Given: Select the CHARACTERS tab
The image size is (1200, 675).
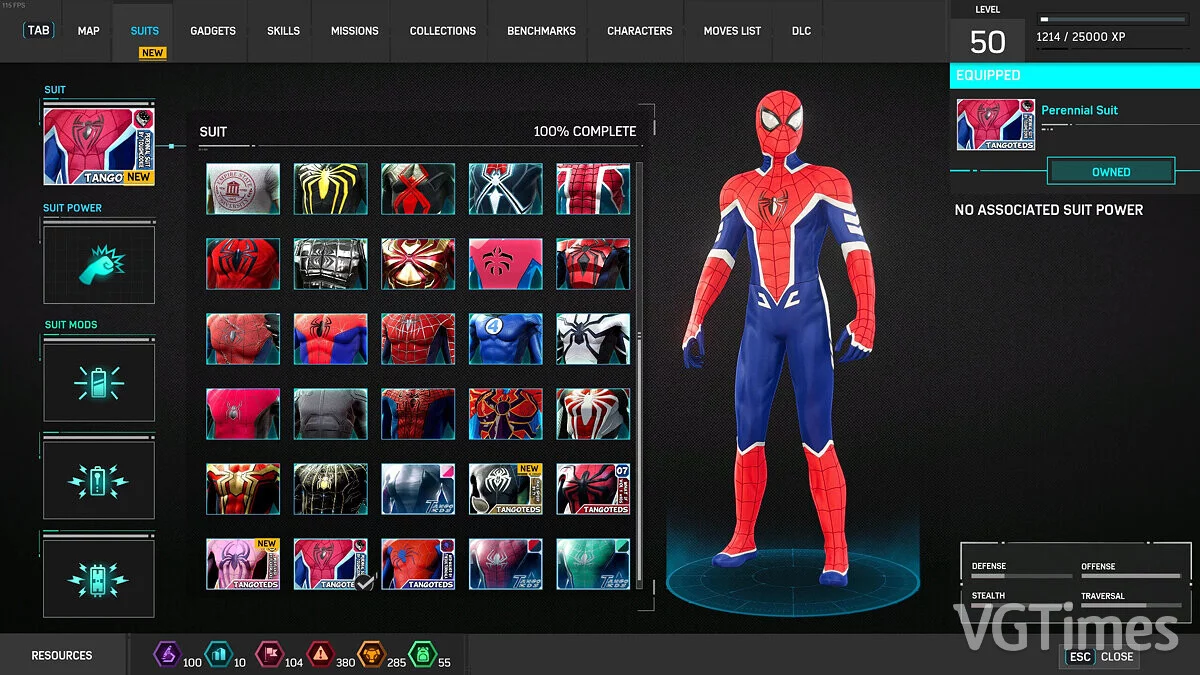Looking at the screenshot, I should click(x=638, y=30).
